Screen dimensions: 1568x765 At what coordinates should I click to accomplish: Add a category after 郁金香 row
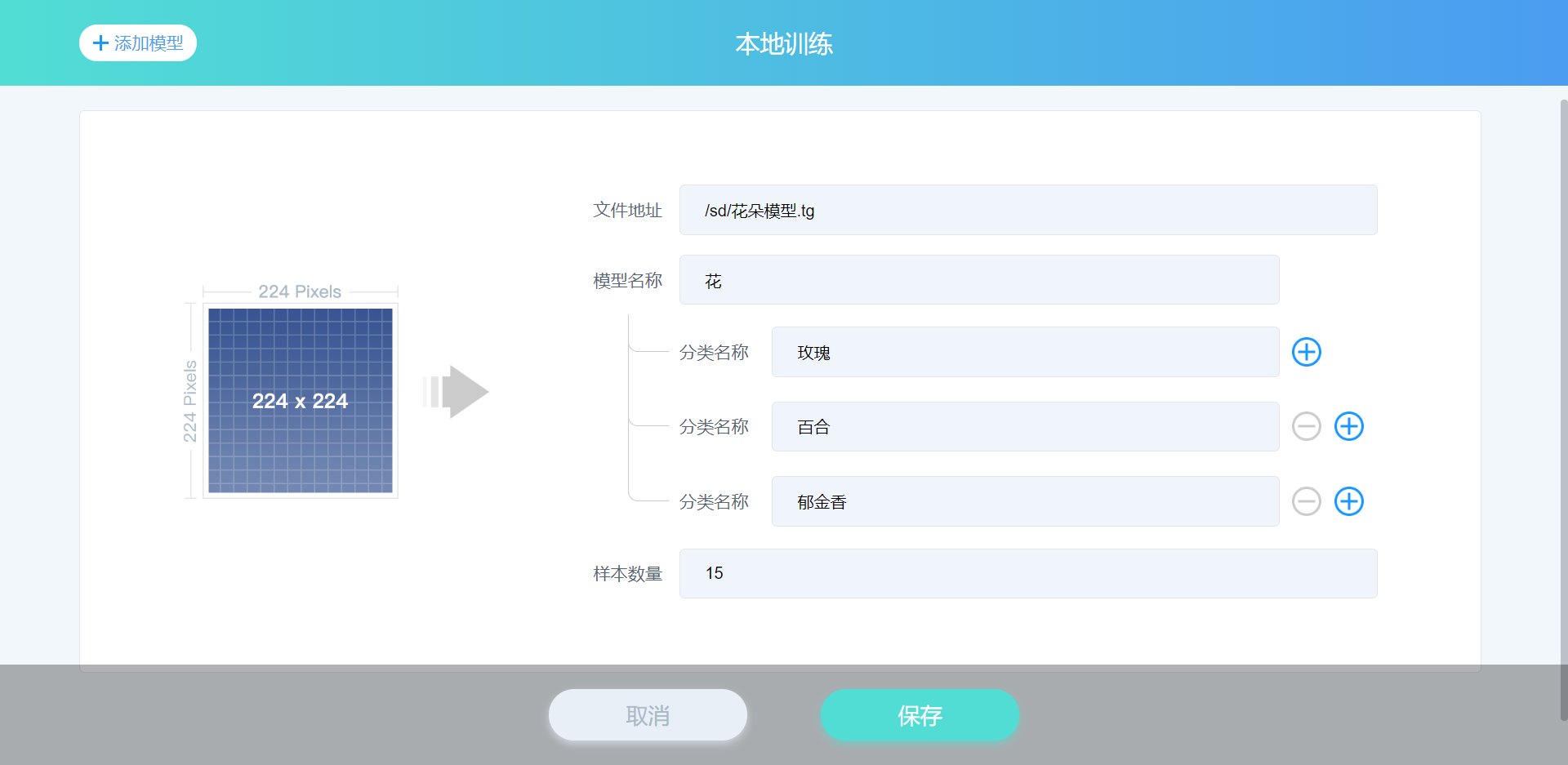pos(1349,501)
